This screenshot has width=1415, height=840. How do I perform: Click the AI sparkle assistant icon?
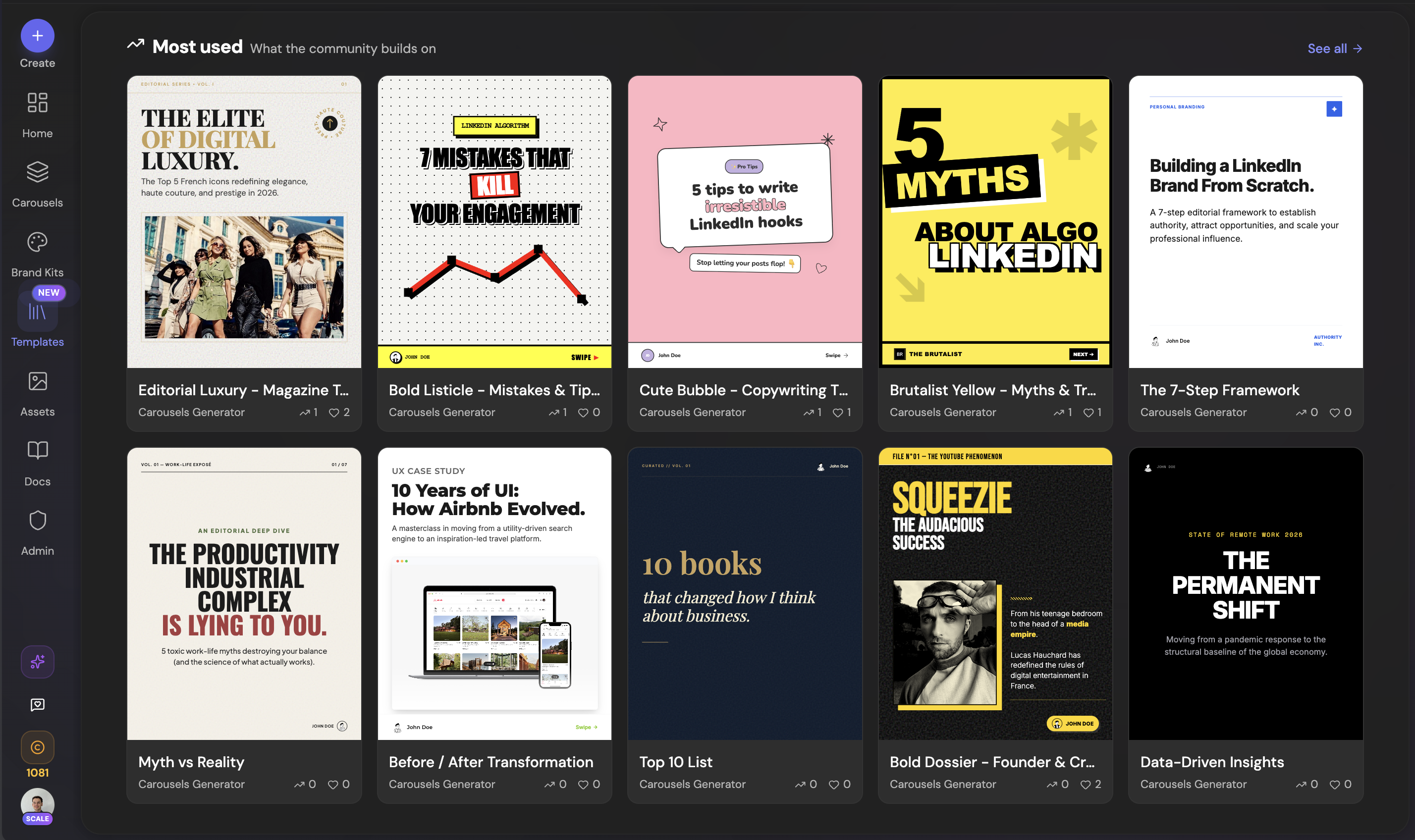[x=37, y=662]
